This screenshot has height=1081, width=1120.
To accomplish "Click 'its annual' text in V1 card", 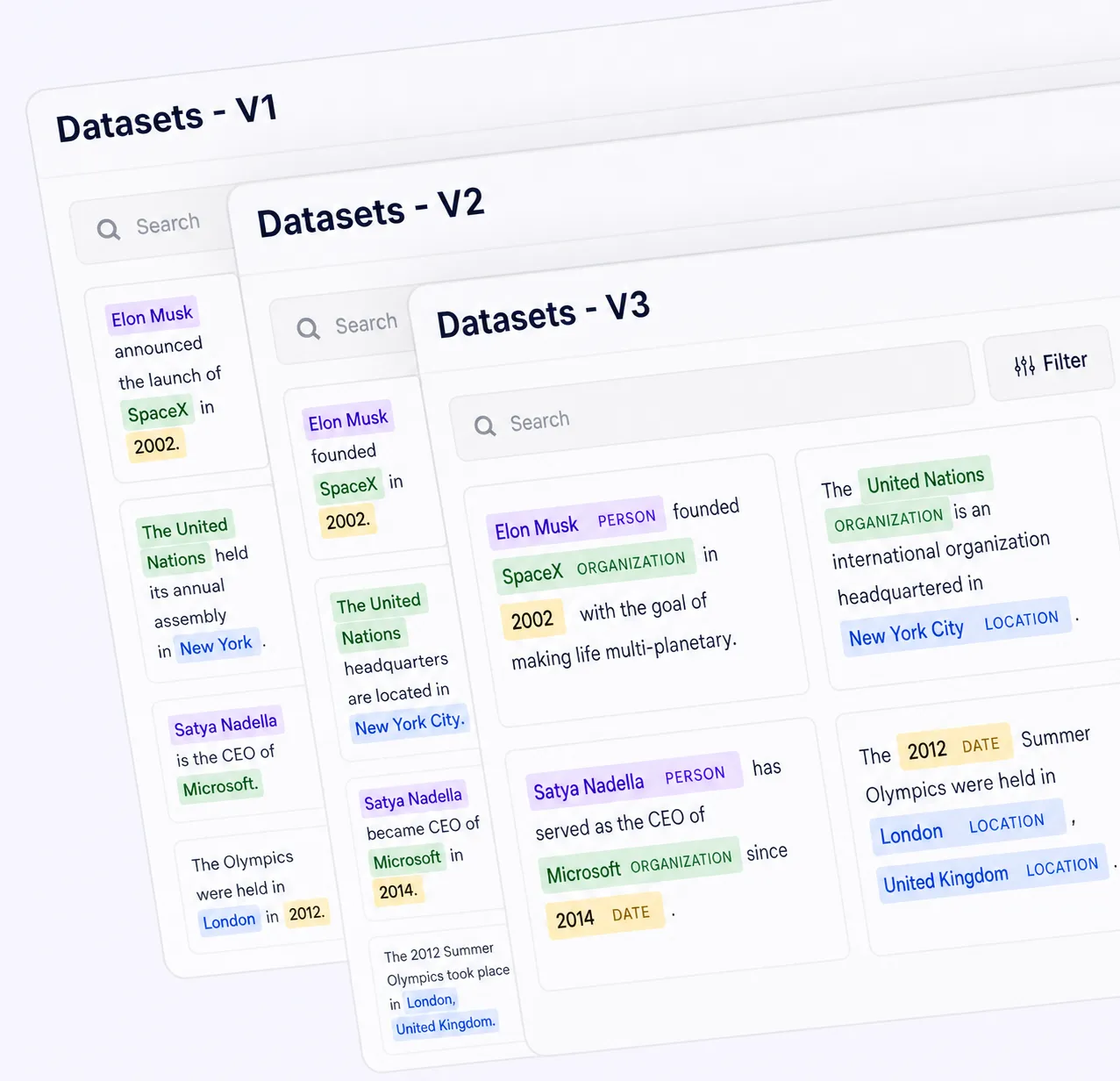I will [187, 589].
